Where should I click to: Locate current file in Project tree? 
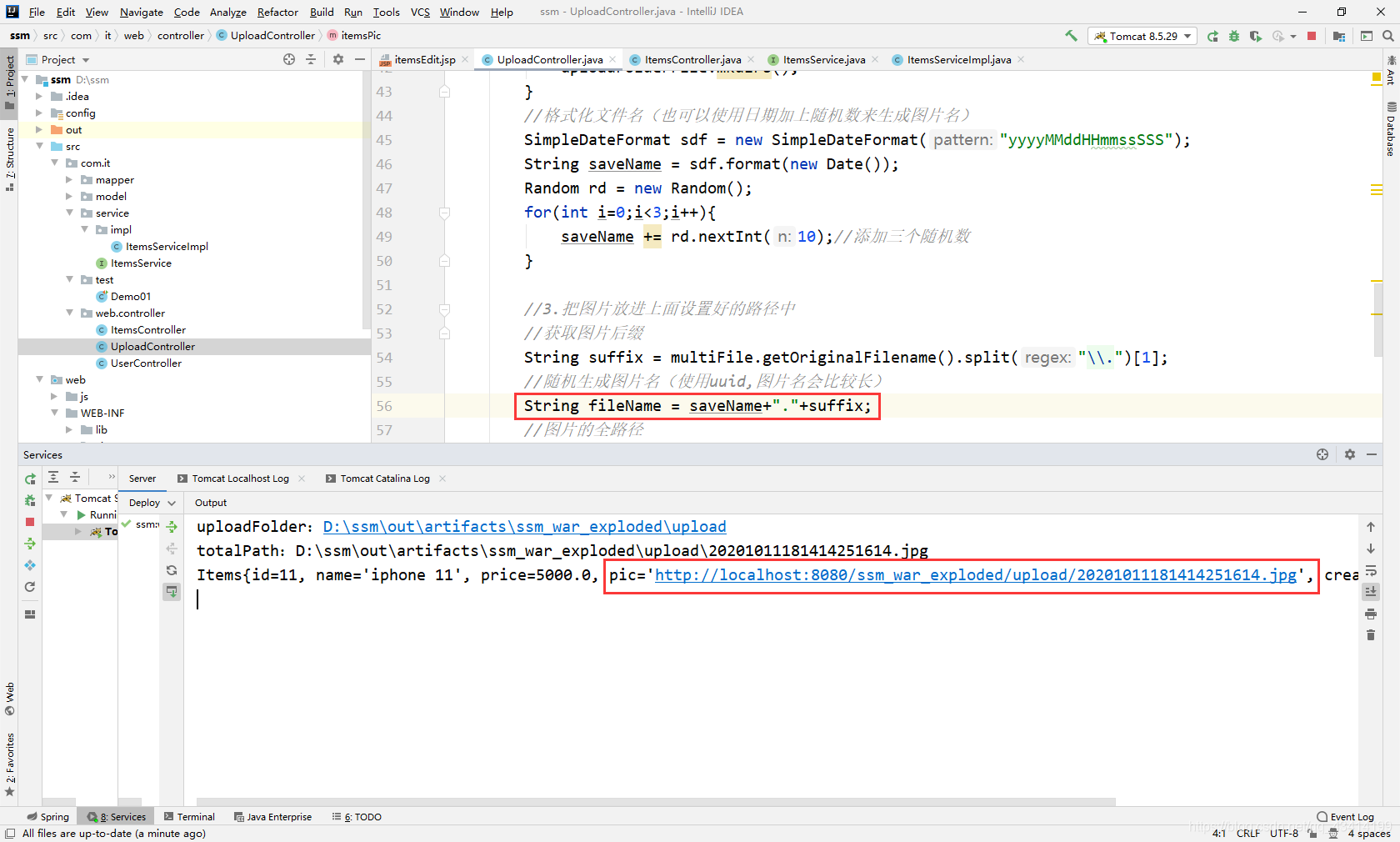pos(289,59)
